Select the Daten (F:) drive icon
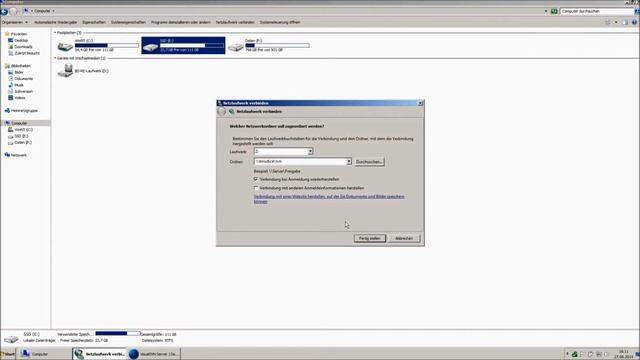This screenshot has height=360, width=640. (236, 47)
